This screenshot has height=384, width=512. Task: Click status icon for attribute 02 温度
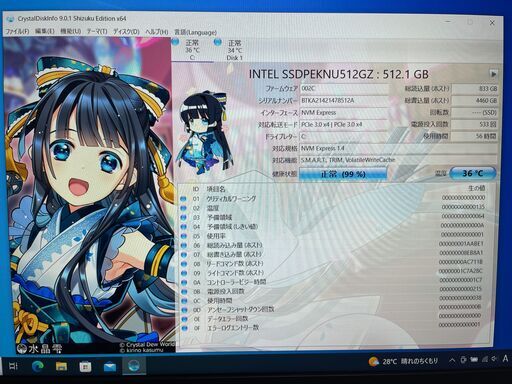pyautogui.click(x=183, y=208)
